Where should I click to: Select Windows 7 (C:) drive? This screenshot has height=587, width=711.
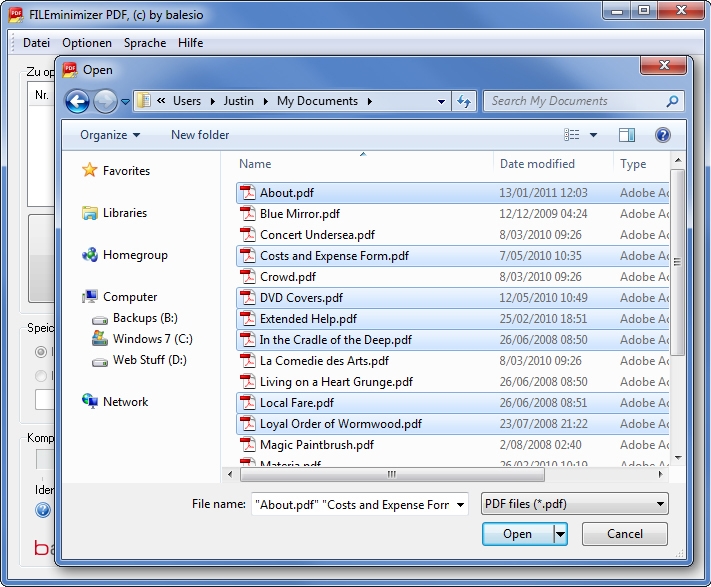[152, 339]
